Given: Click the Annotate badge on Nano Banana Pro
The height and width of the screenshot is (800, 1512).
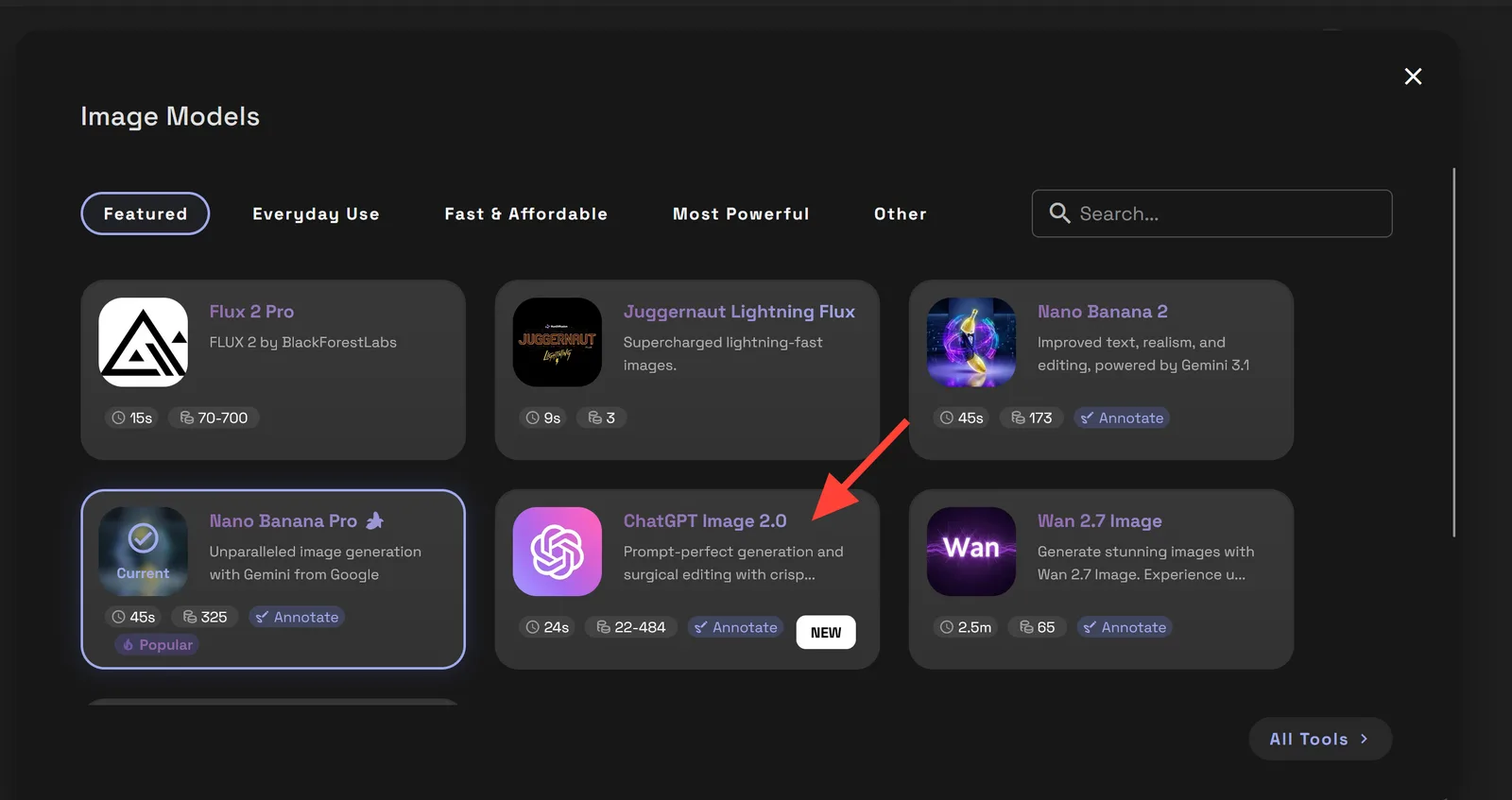Looking at the screenshot, I should tap(297, 617).
